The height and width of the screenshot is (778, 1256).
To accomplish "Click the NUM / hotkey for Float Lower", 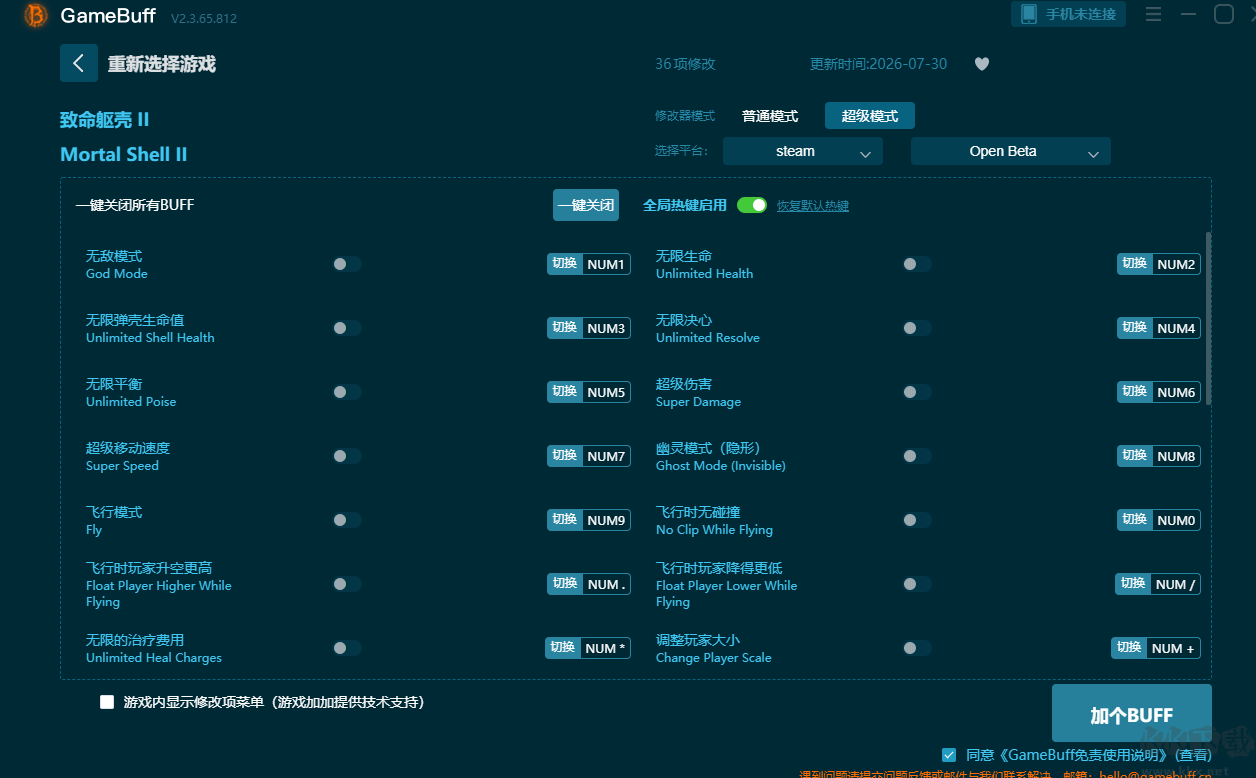I will click(1158, 584).
